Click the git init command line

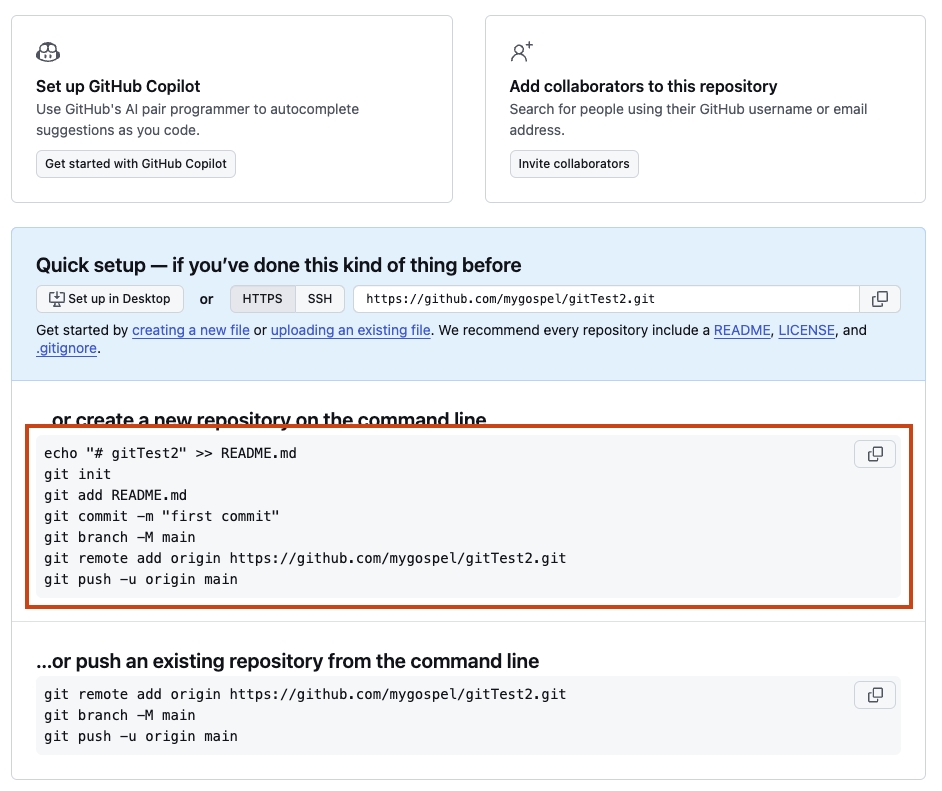tap(78, 474)
